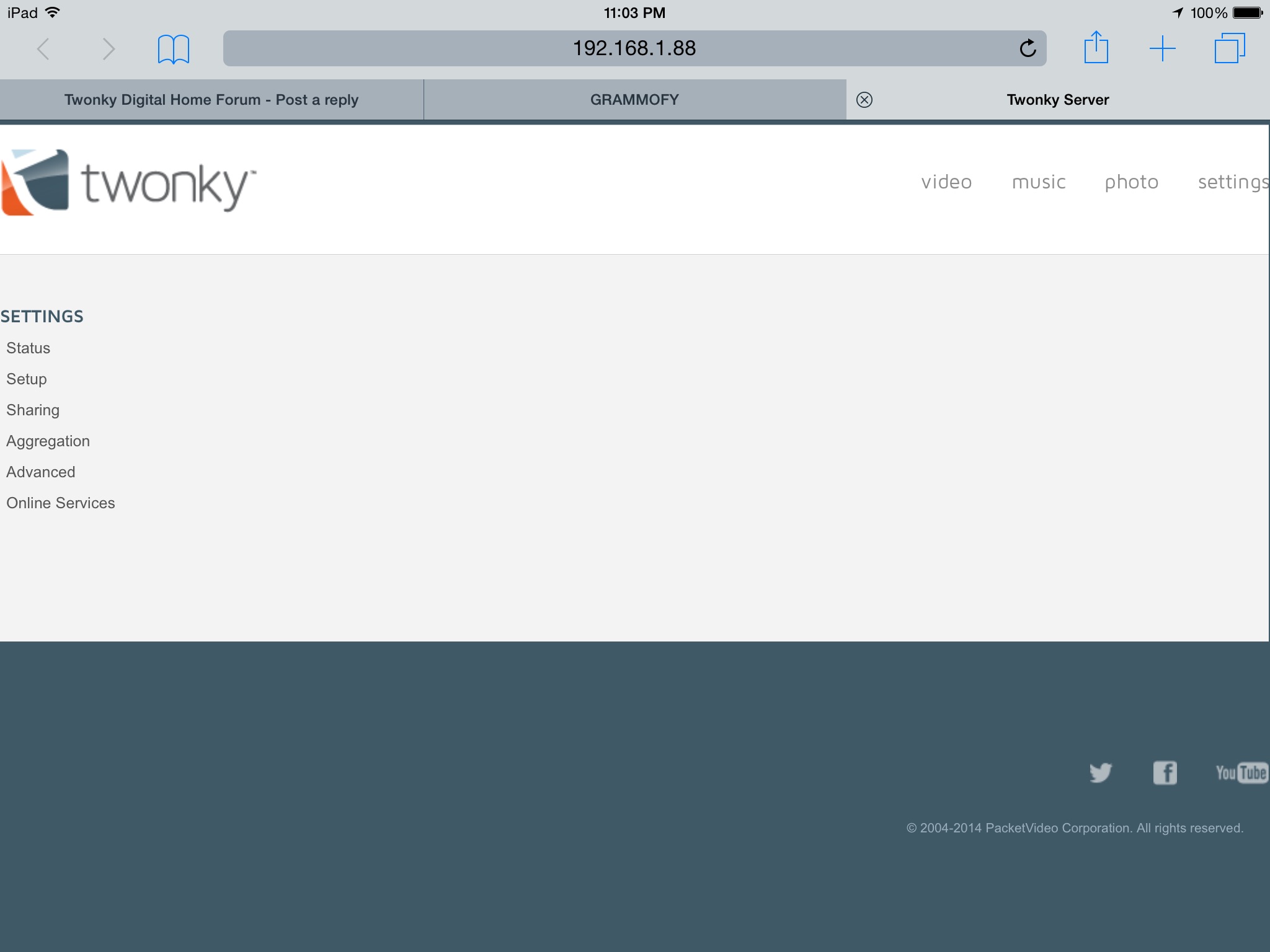This screenshot has width=1270, height=952.
Task: Show all tabs overview icon
Action: coord(1229,48)
